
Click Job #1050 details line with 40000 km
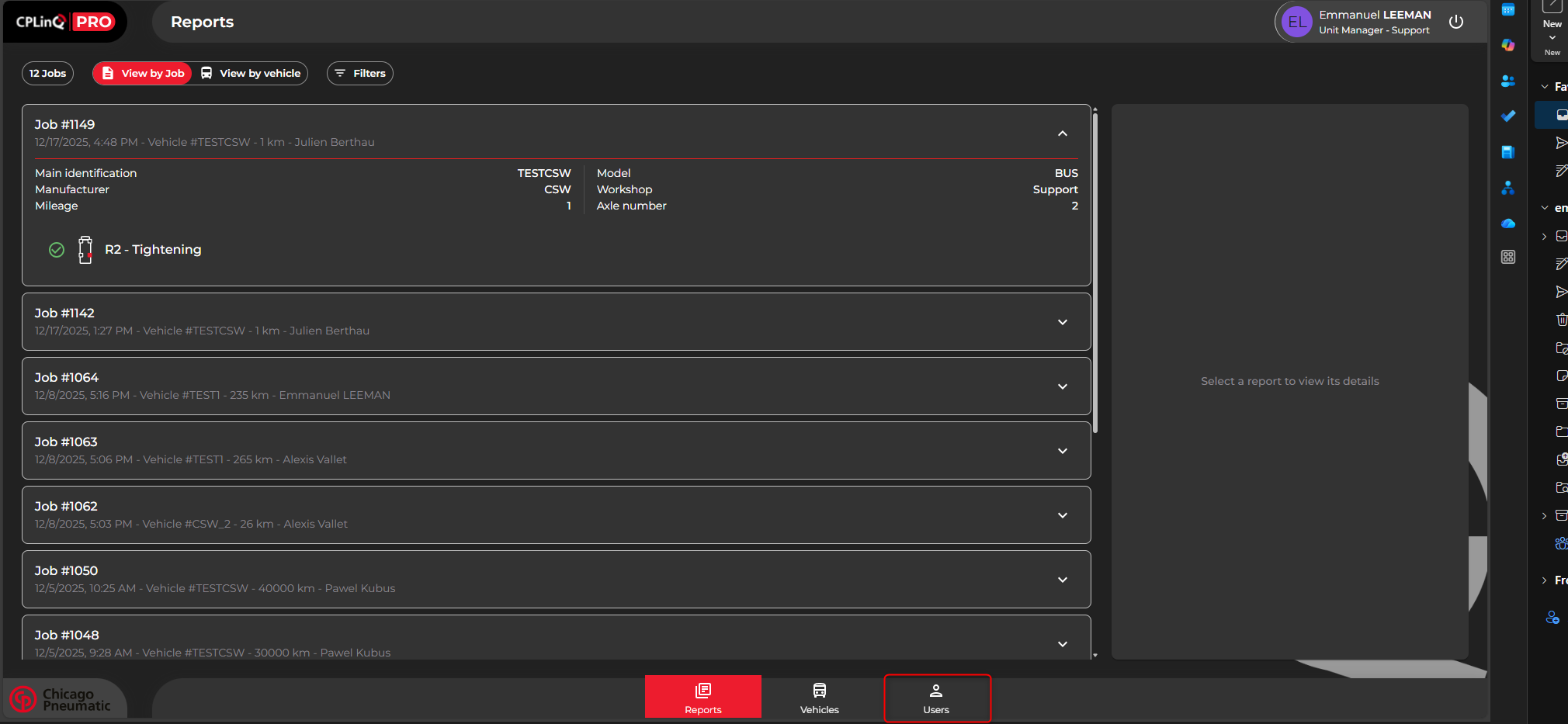215,588
